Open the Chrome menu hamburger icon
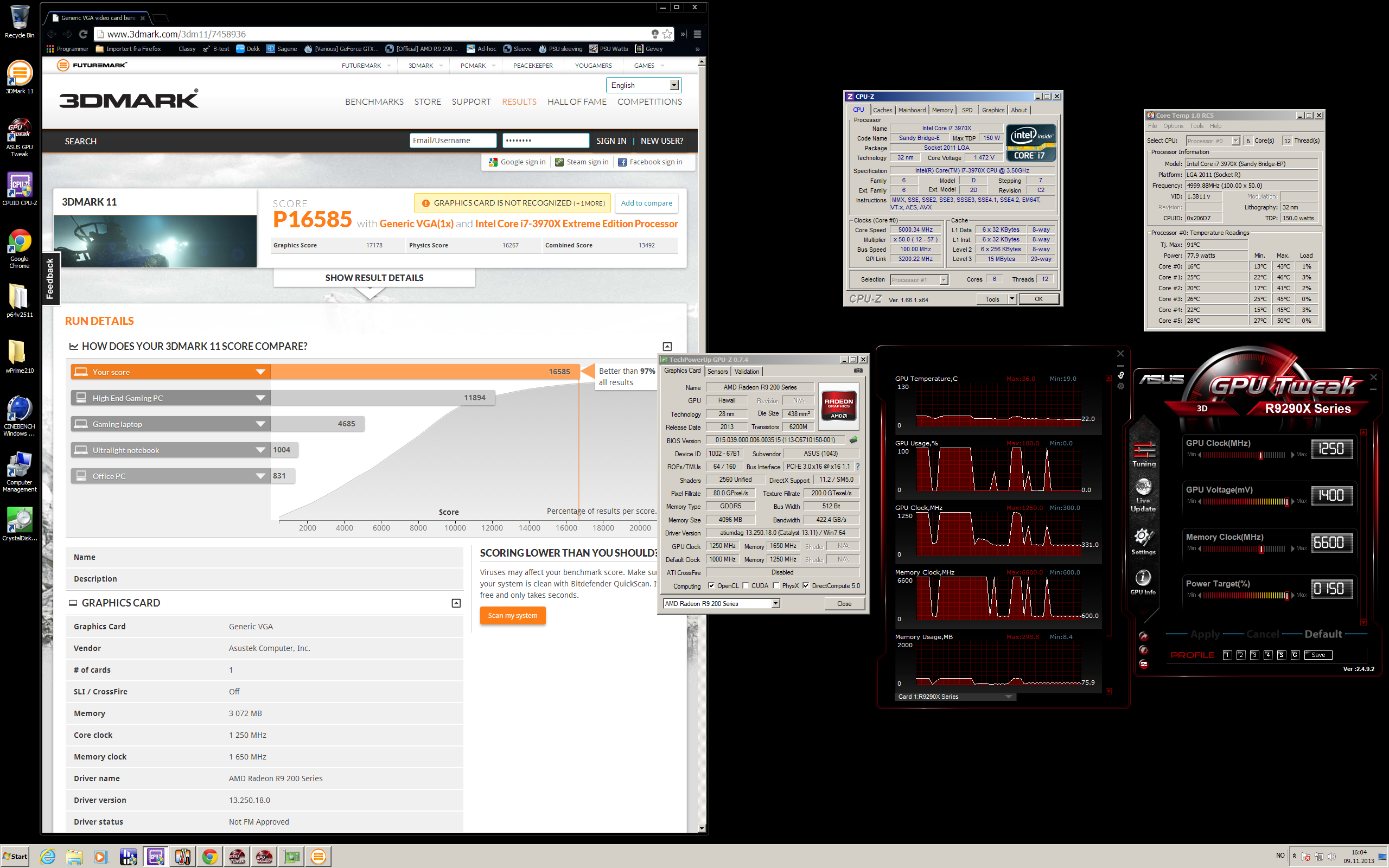The height and width of the screenshot is (868, 1389). pyautogui.click(x=697, y=34)
